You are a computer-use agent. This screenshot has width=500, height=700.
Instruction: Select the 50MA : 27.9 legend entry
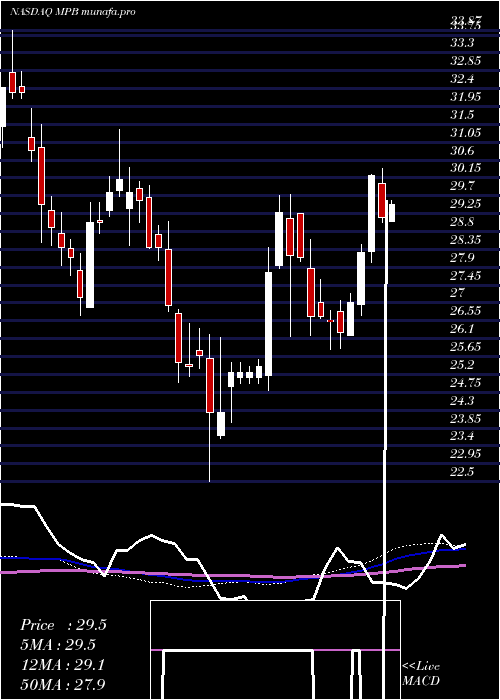pyautogui.click(x=63, y=685)
